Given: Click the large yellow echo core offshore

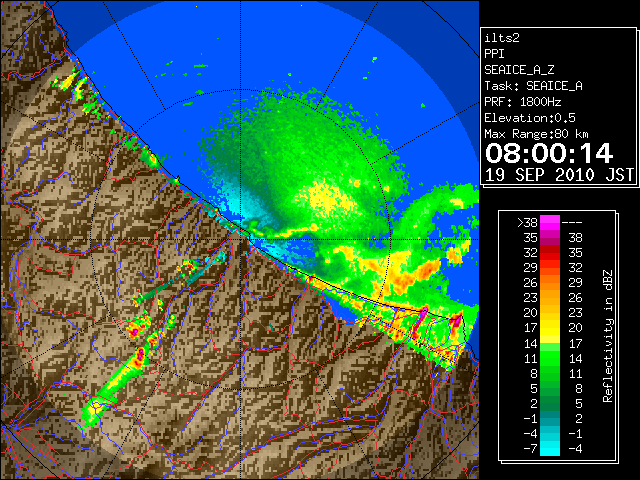Looking at the screenshot, I should click(x=327, y=199).
